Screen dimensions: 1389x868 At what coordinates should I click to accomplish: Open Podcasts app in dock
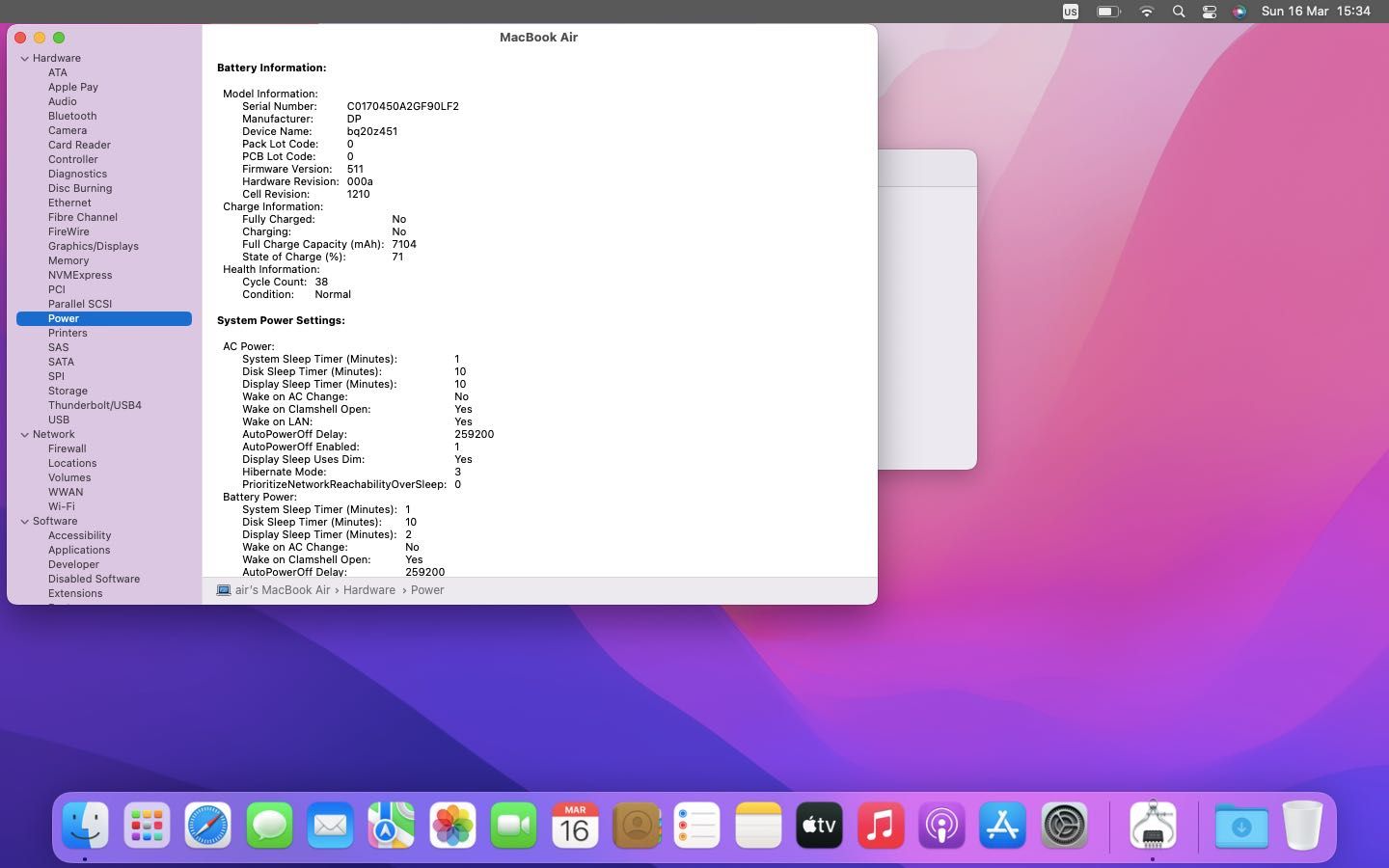(941, 826)
